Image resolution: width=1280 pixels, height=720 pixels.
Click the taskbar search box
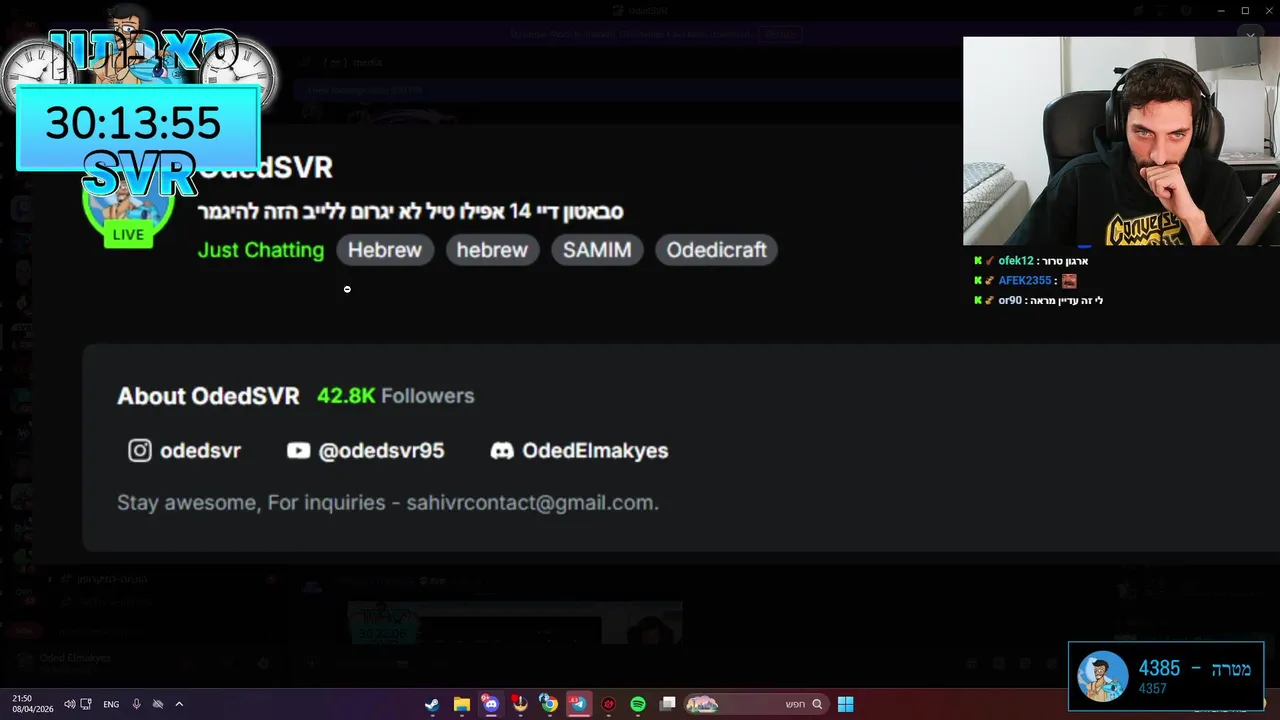point(756,704)
